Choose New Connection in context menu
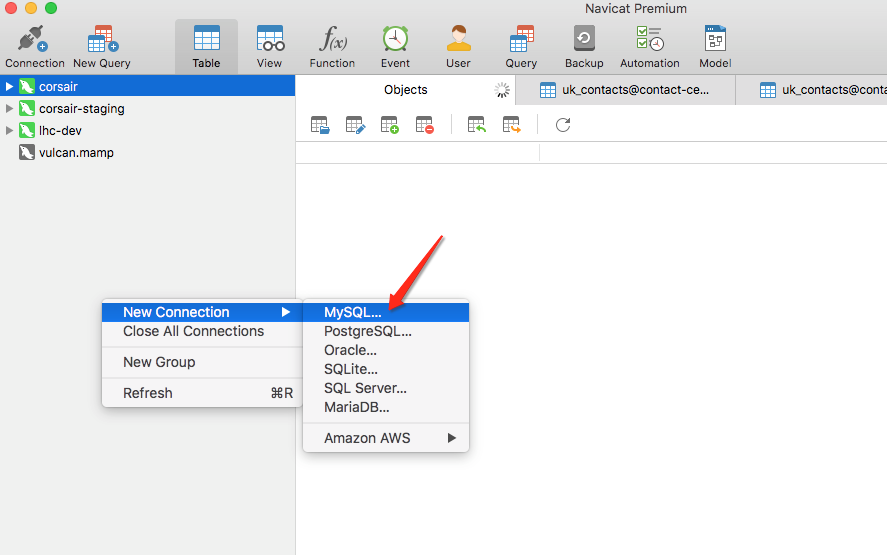Viewport: 887px width, 555px height. click(202, 312)
